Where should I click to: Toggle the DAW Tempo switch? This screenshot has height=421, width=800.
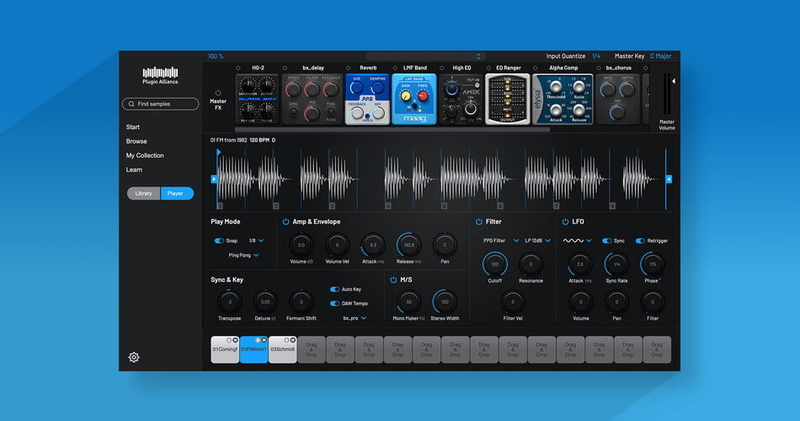[x=335, y=304]
